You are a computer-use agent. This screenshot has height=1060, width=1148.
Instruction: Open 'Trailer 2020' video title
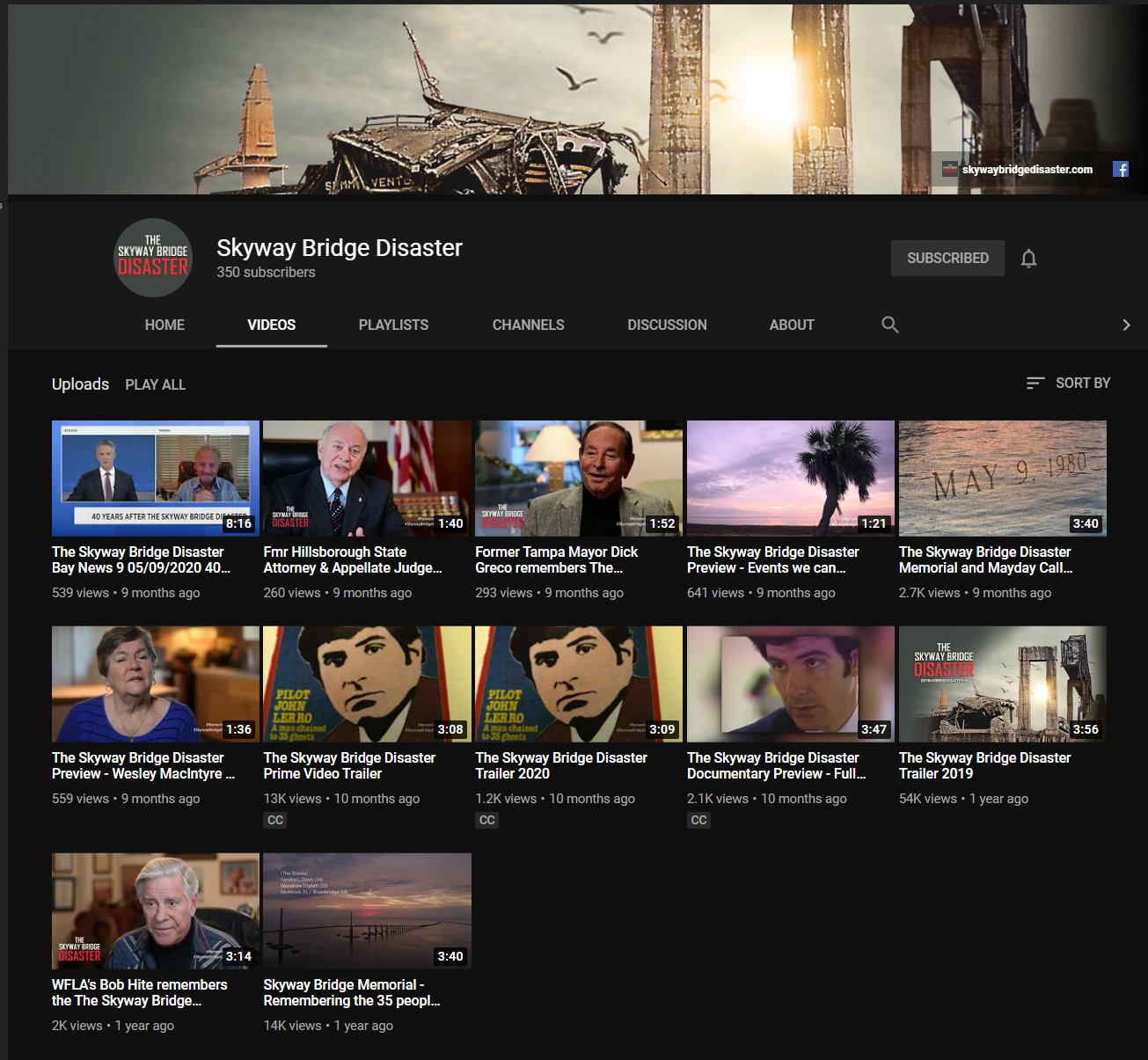(x=561, y=765)
